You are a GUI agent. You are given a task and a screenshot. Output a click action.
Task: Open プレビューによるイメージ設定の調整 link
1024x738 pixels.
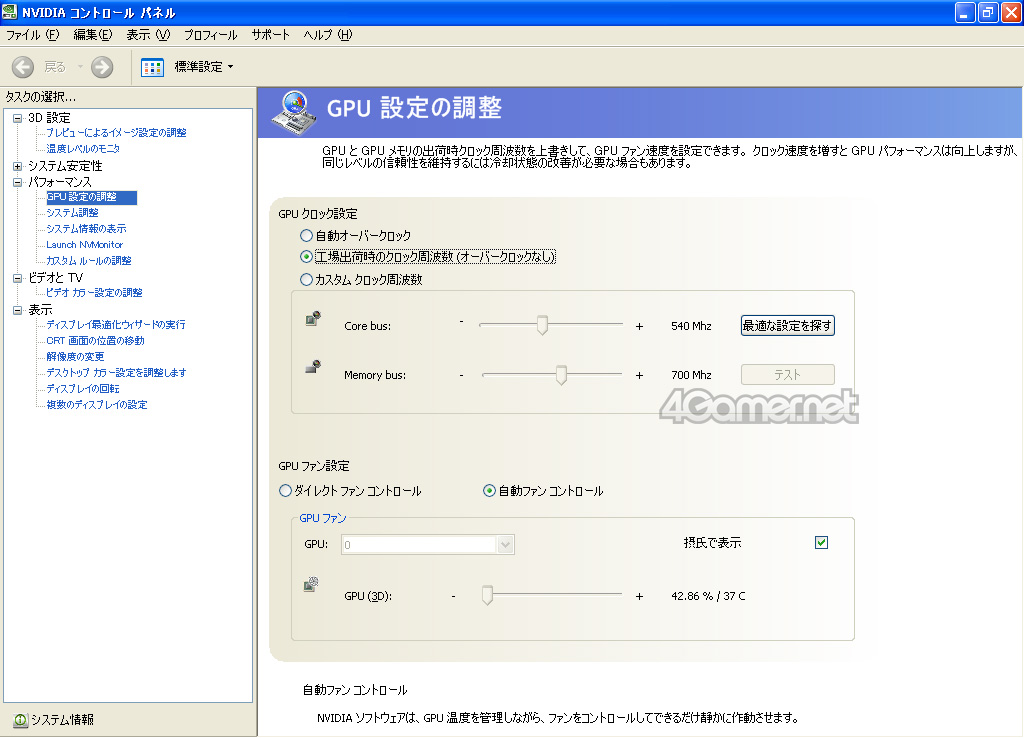coord(116,133)
